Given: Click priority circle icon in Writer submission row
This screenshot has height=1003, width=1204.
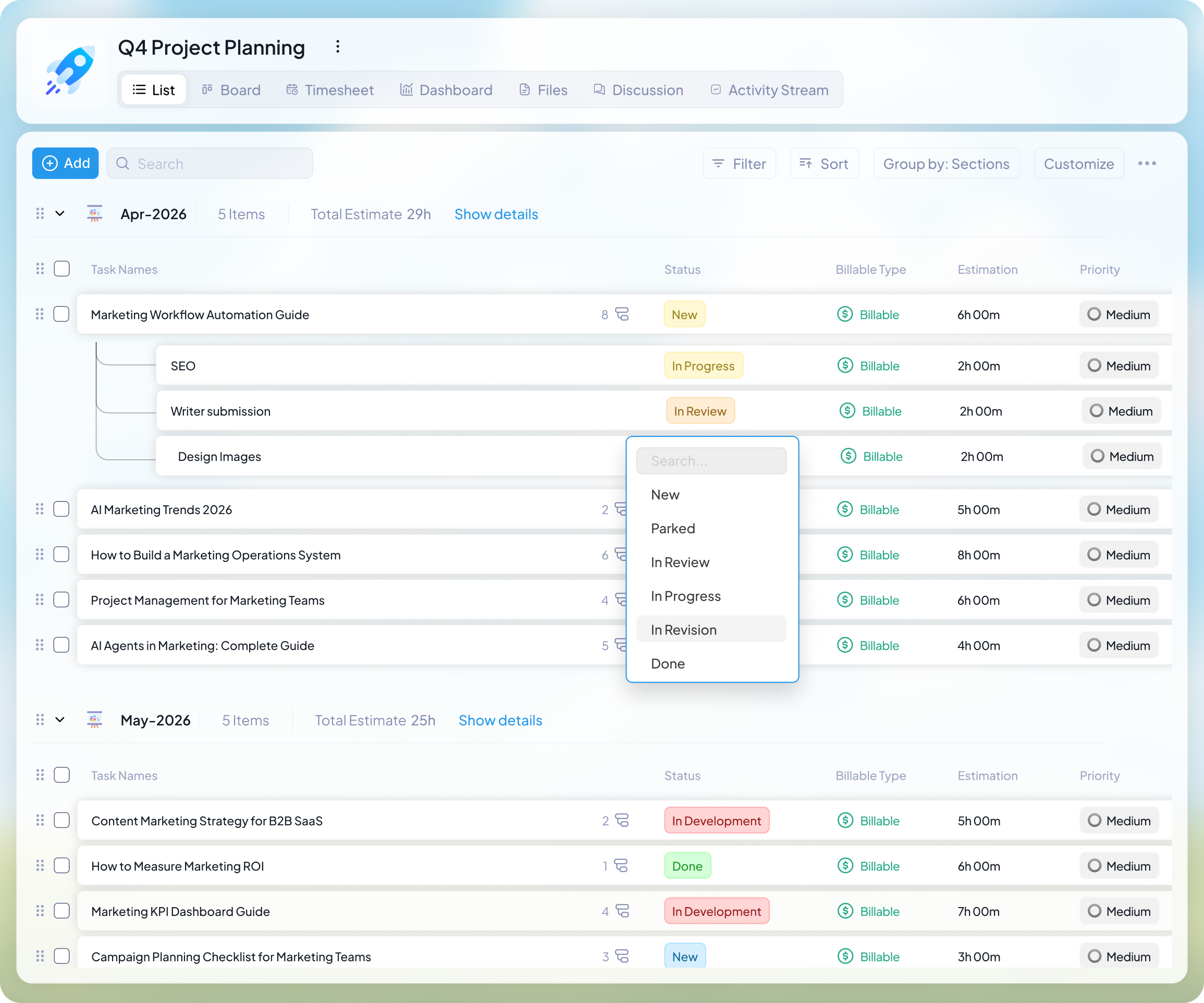Looking at the screenshot, I should (1096, 411).
